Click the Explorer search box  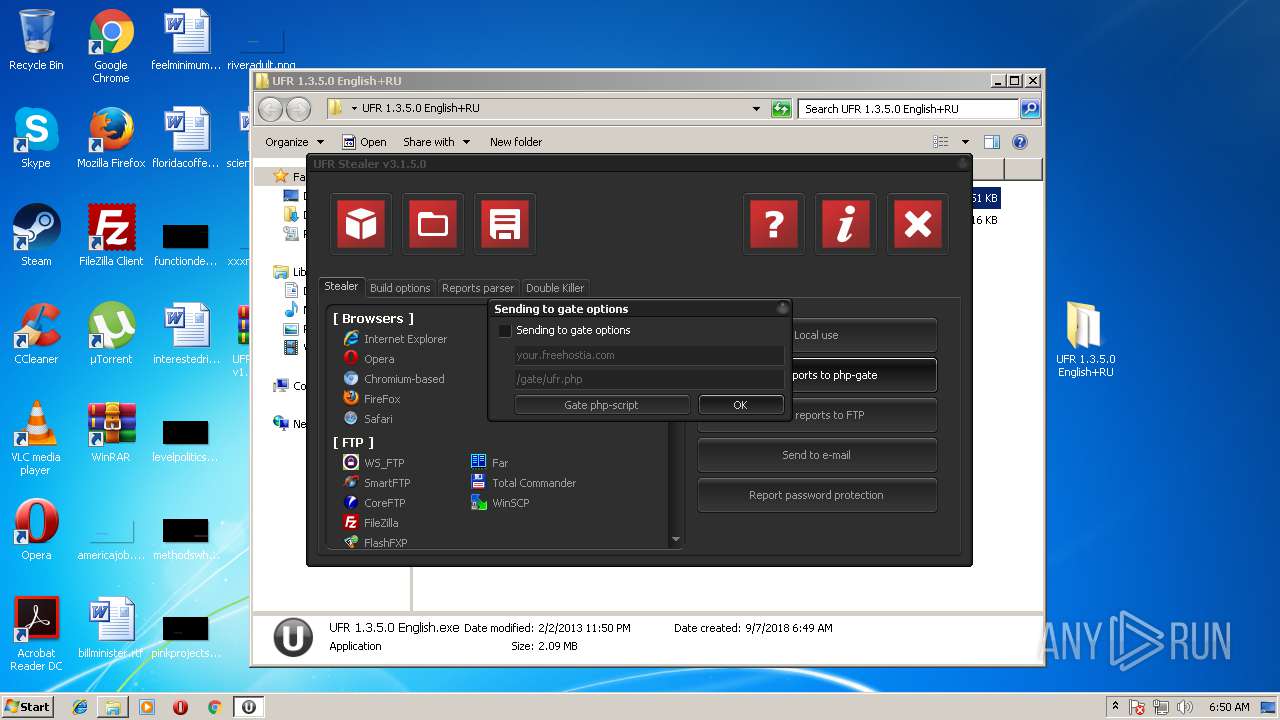click(x=909, y=109)
